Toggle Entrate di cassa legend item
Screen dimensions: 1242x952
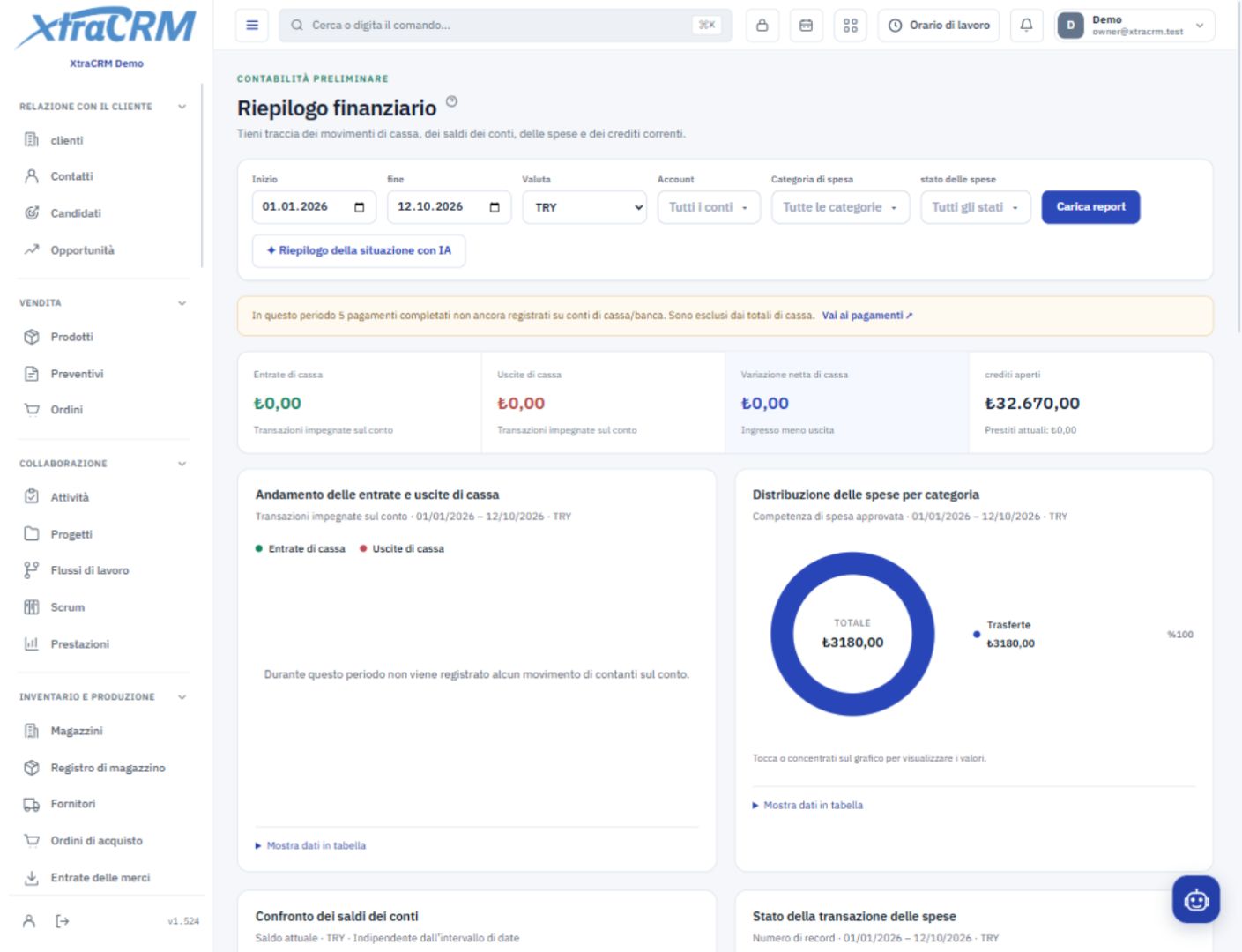[300, 548]
